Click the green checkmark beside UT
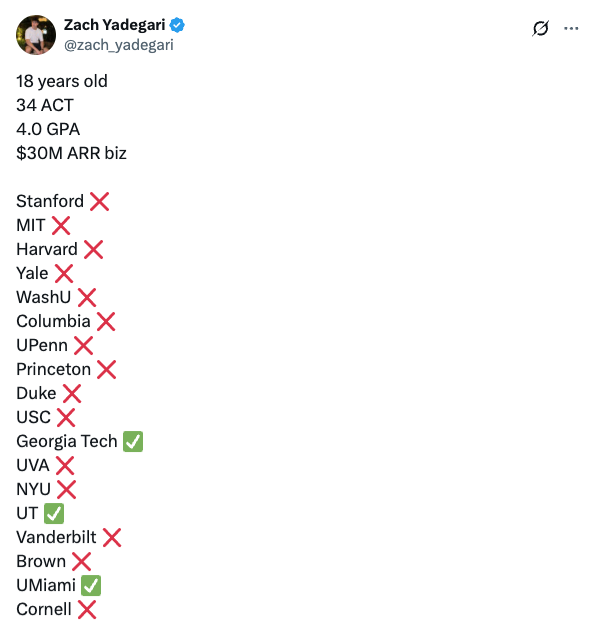596x629 pixels. [54, 513]
